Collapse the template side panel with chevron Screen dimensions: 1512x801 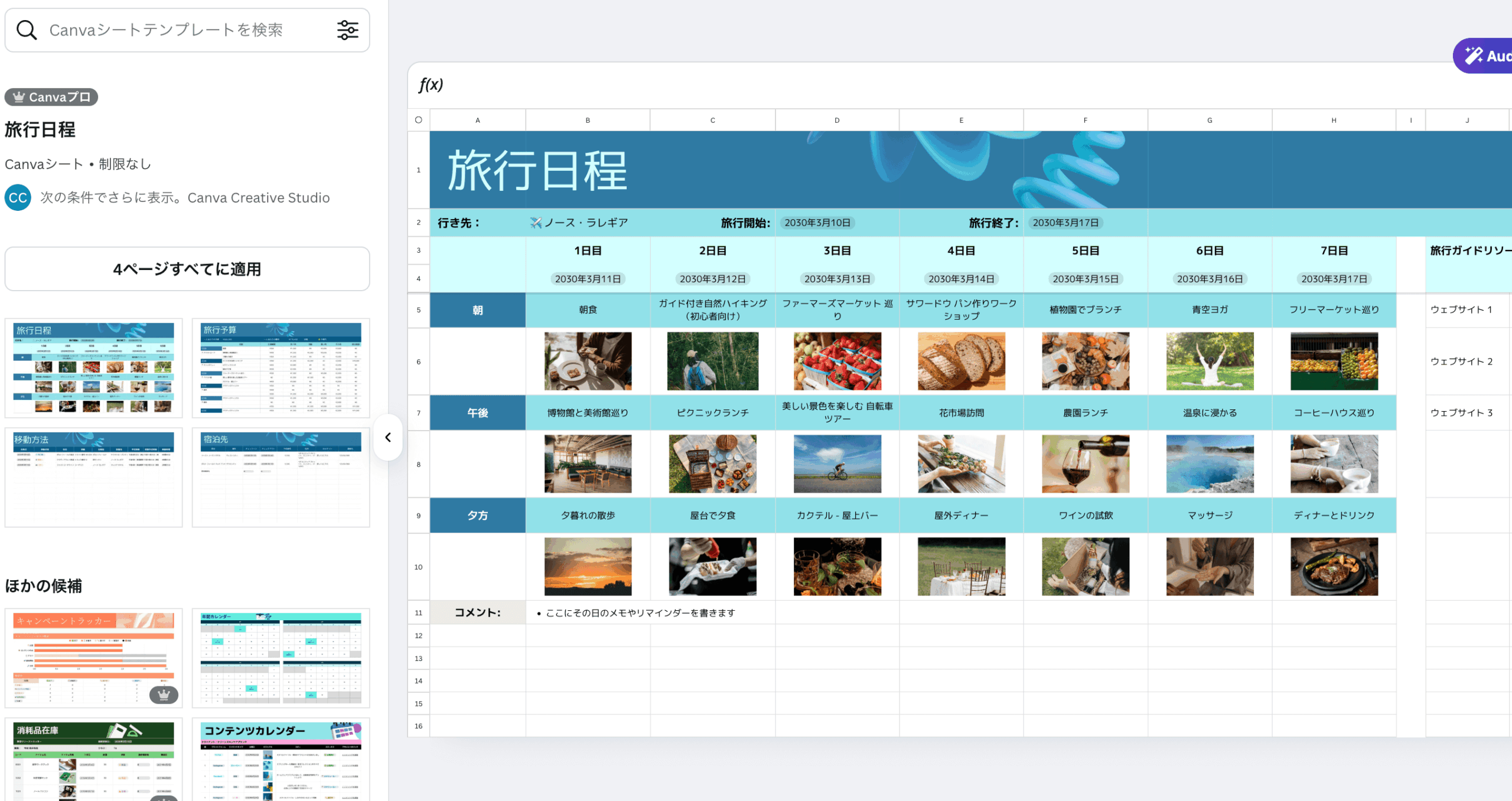(x=388, y=437)
